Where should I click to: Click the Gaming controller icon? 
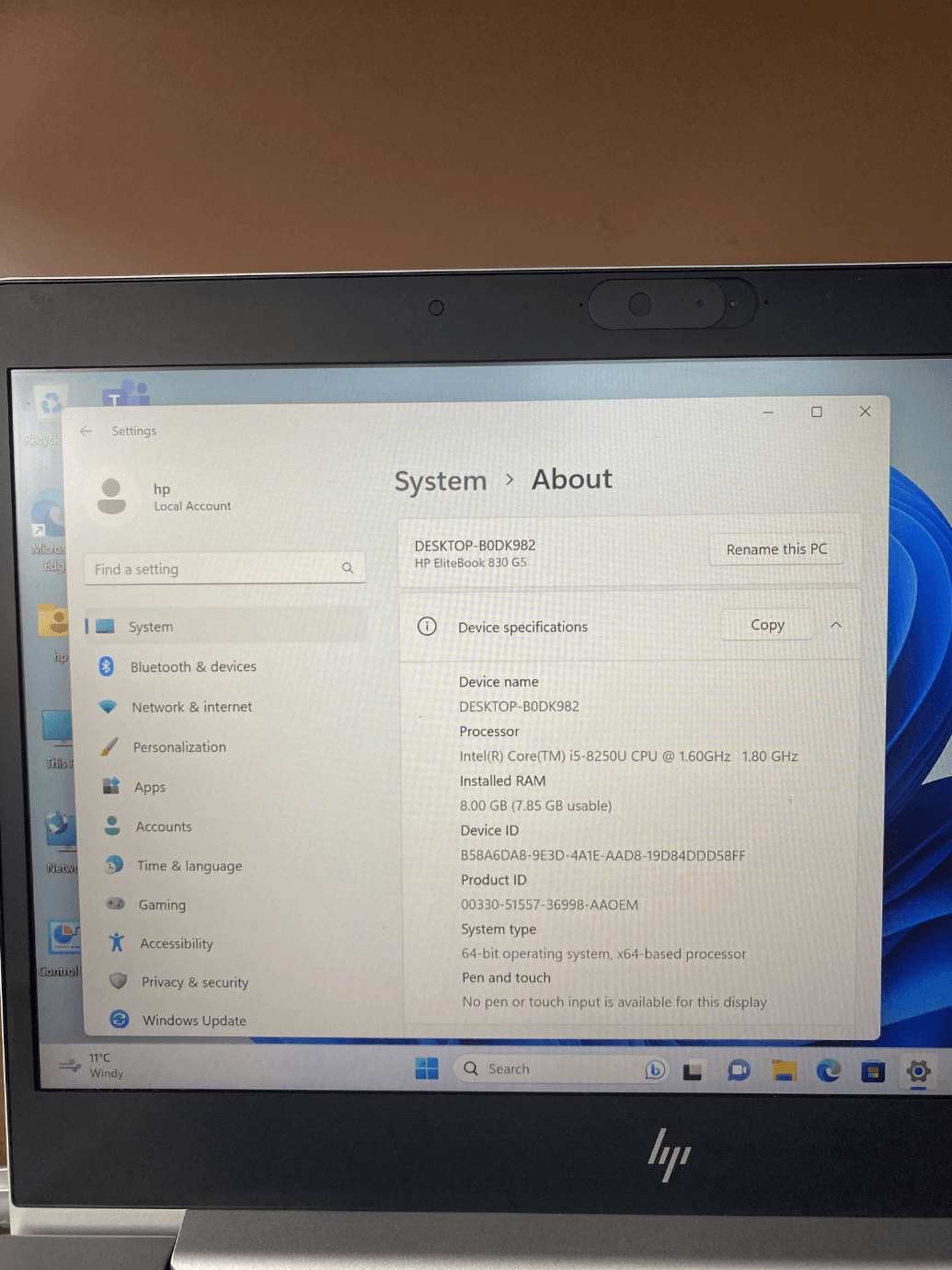tap(115, 904)
